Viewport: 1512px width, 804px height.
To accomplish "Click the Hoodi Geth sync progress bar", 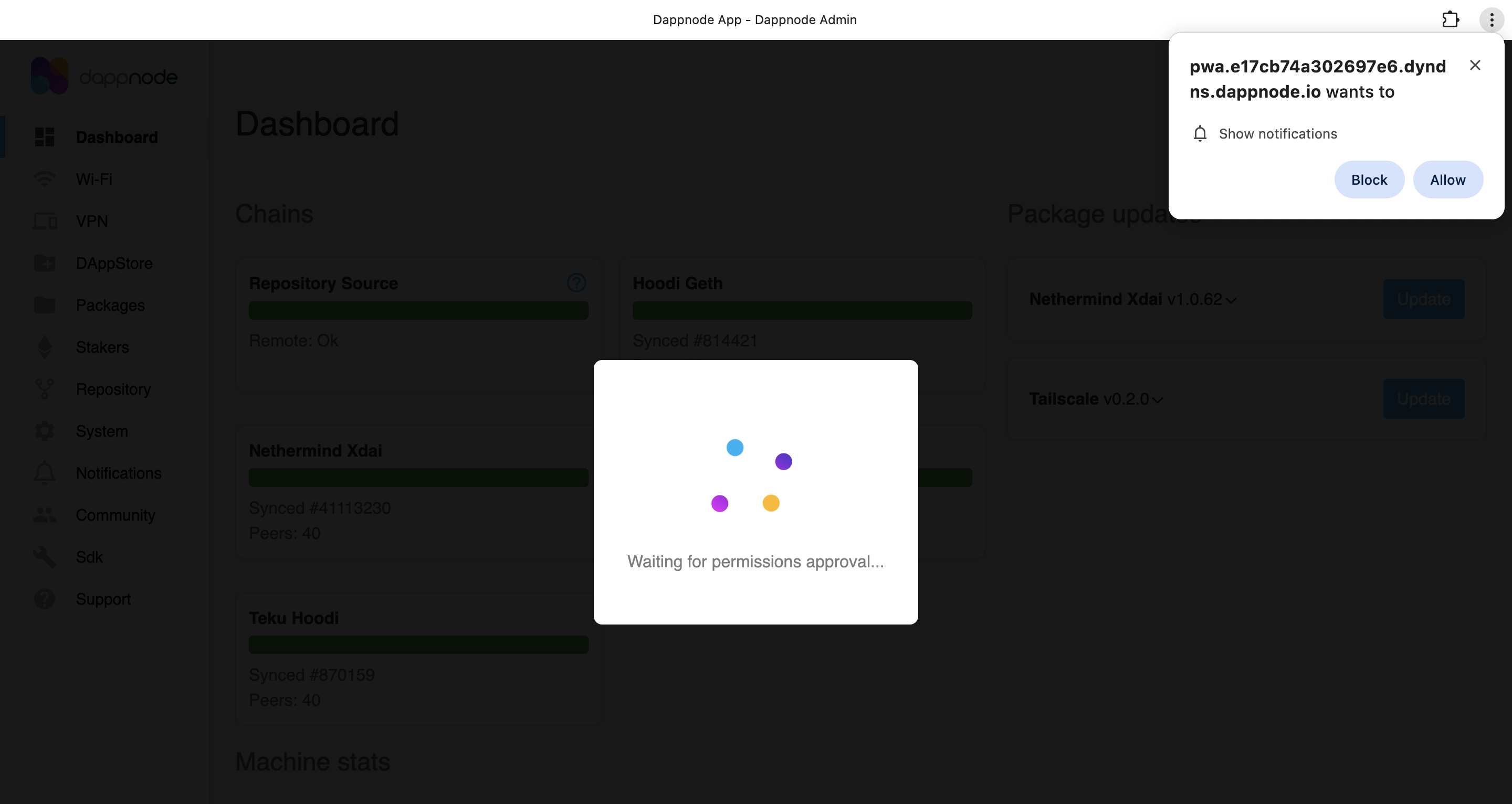I will [802, 310].
